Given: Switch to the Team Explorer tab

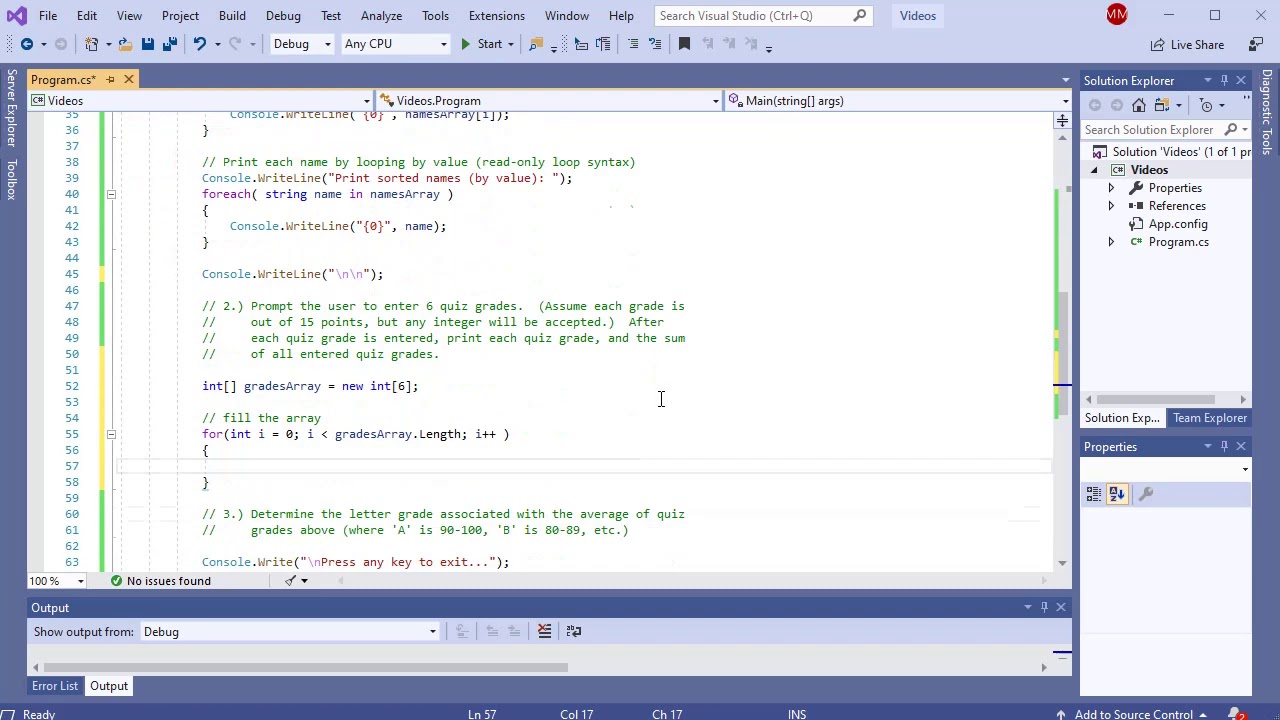Looking at the screenshot, I should 1210,418.
